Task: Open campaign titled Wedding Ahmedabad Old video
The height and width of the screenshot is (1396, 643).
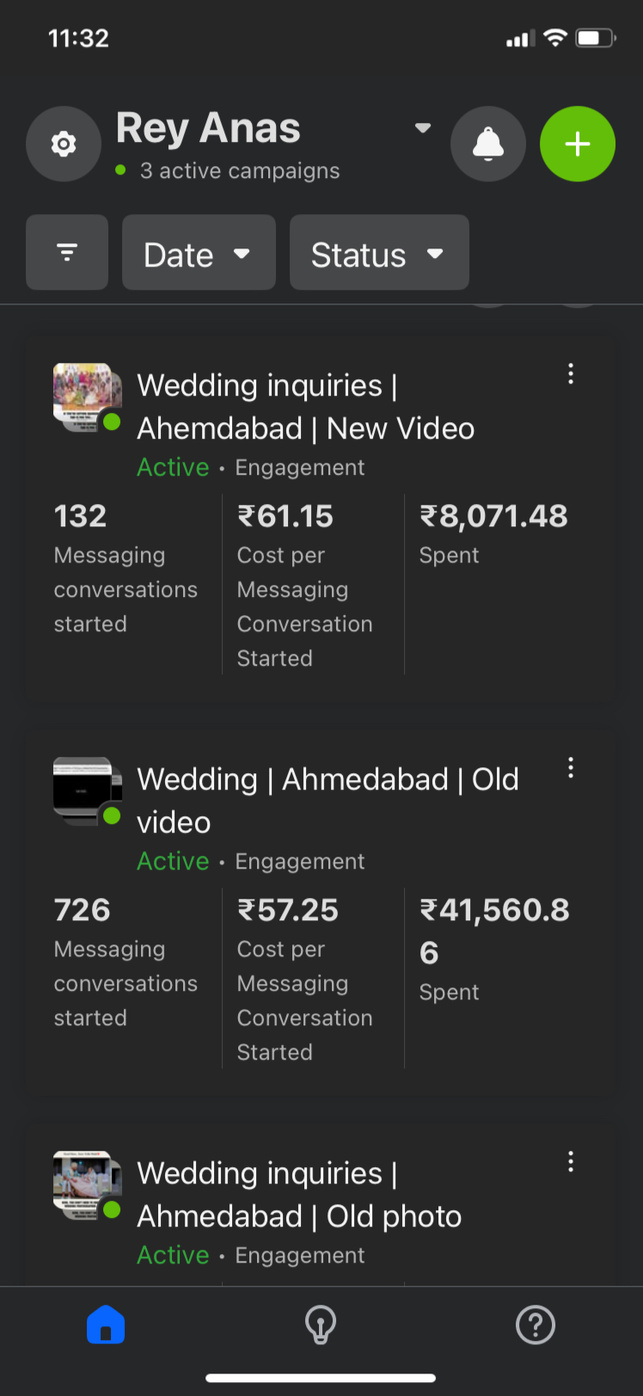Action: click(327, 800)
